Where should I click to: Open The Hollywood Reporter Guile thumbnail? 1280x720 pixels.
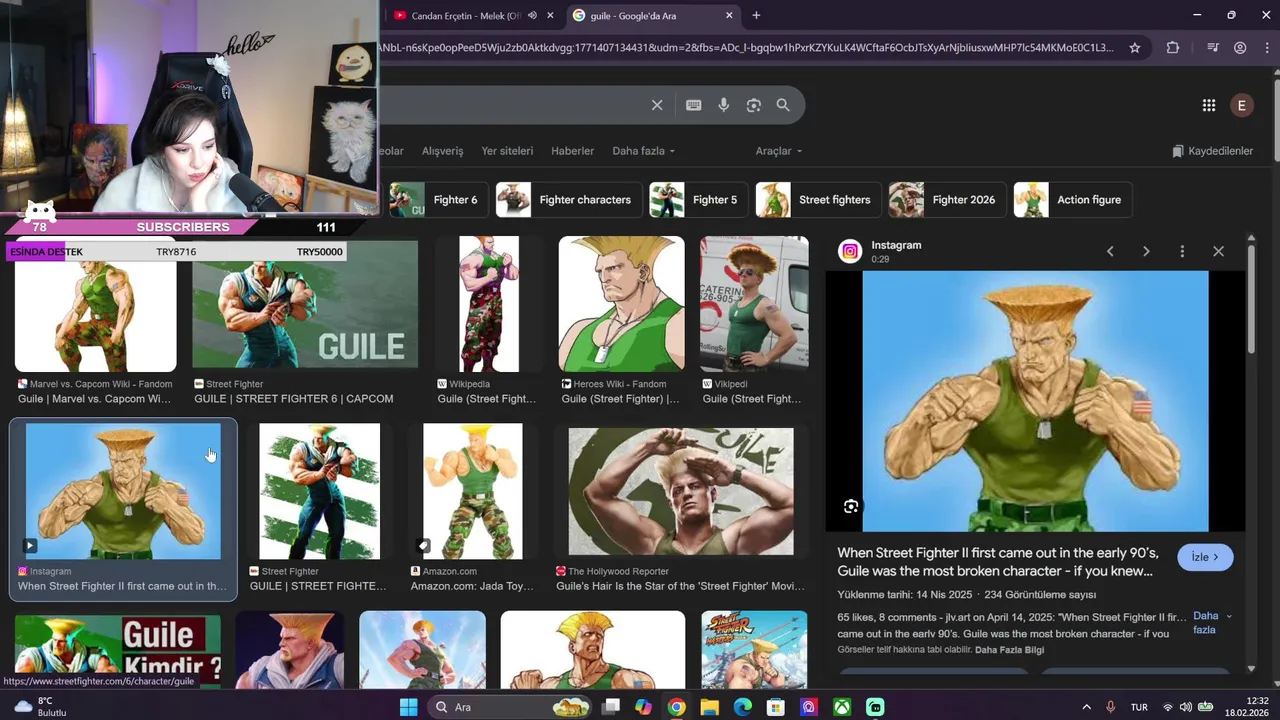(x=681, y=491)
